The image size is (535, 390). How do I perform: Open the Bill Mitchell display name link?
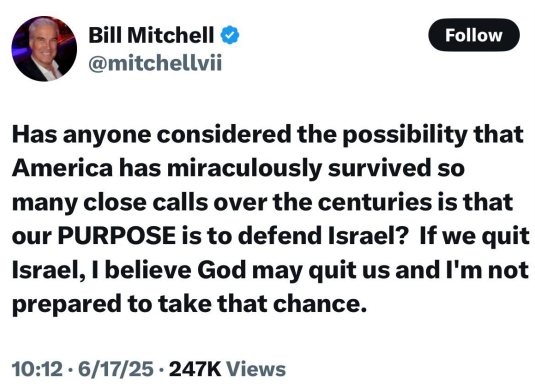pyautogui.click(x=151, y=35)
